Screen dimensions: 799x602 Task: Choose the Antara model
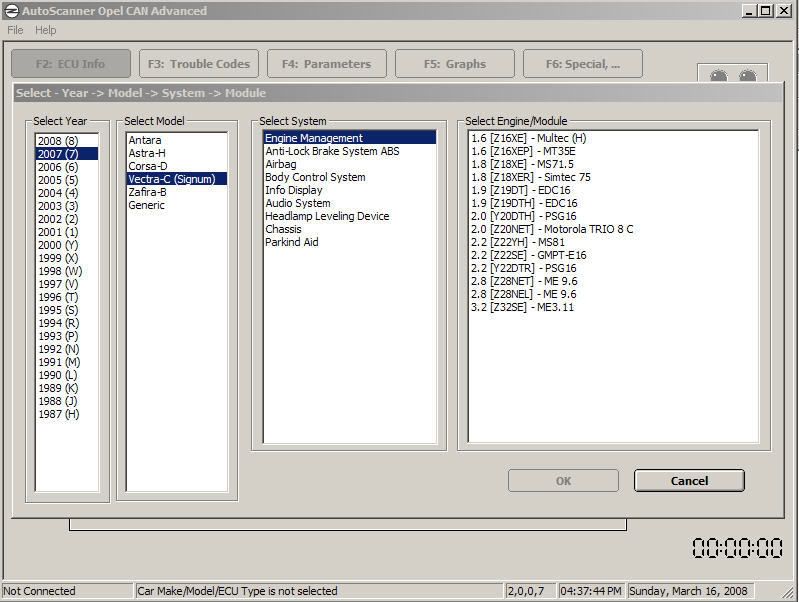[x=177, y=140]
